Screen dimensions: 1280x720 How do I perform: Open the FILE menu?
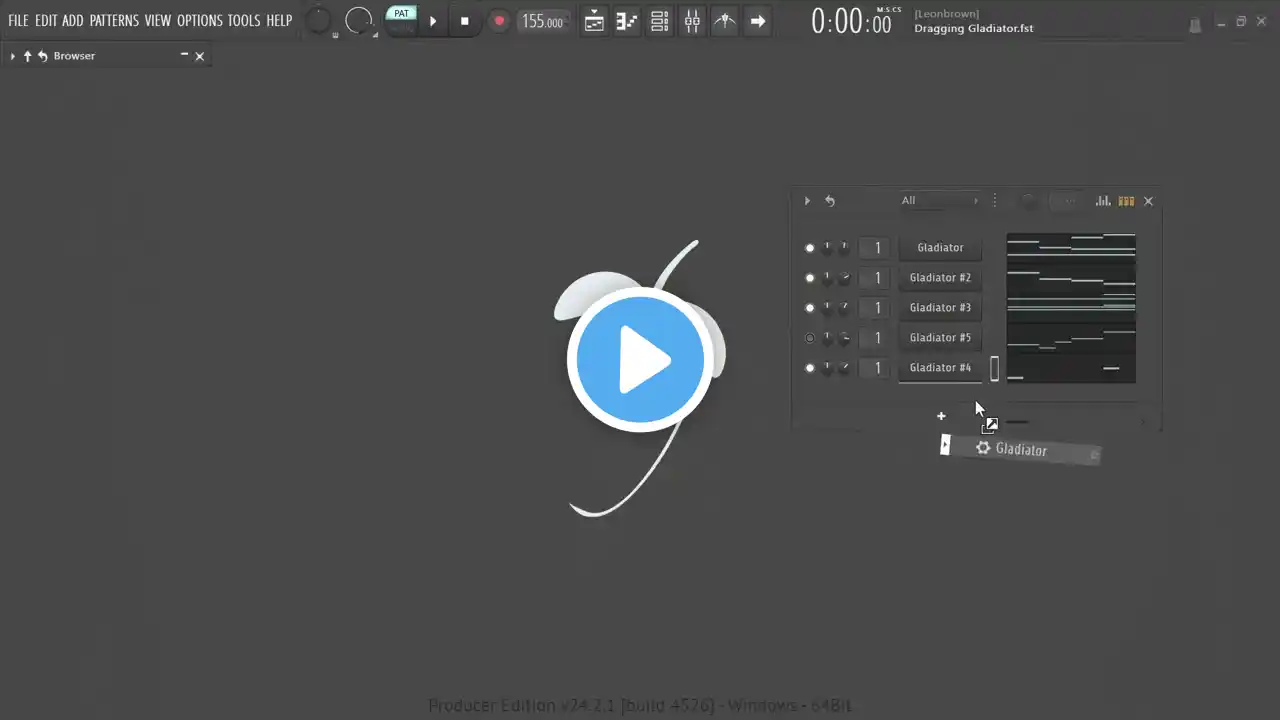click(x=18, y=20)
